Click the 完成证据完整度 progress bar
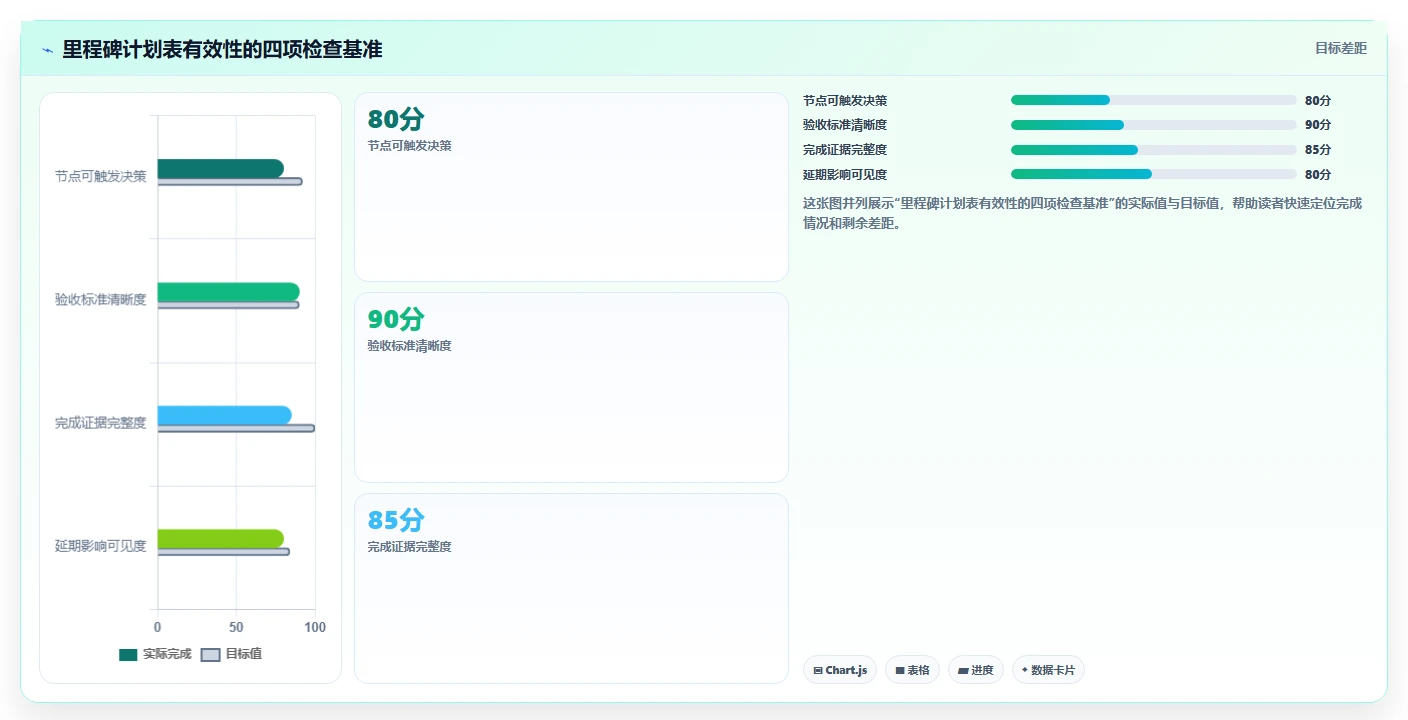The image size is (1408, 720). click(1153, 150)
